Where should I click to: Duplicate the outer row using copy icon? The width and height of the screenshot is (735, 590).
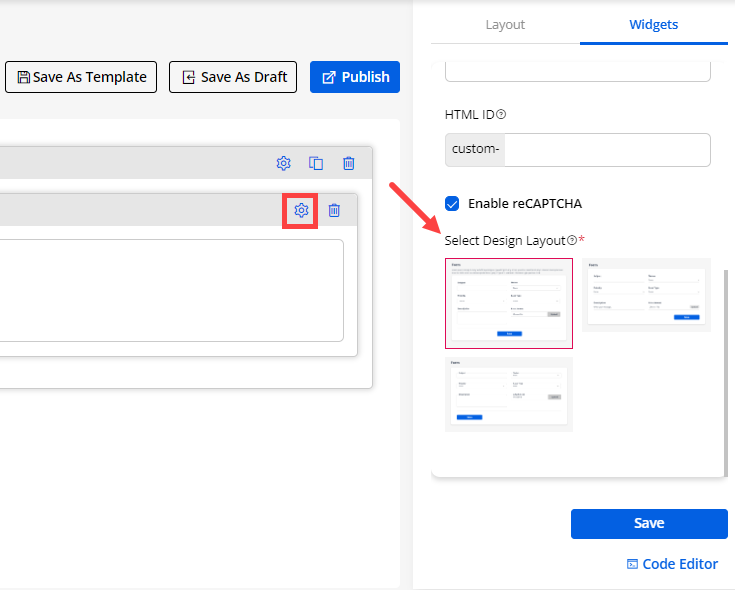coord(316,163)
